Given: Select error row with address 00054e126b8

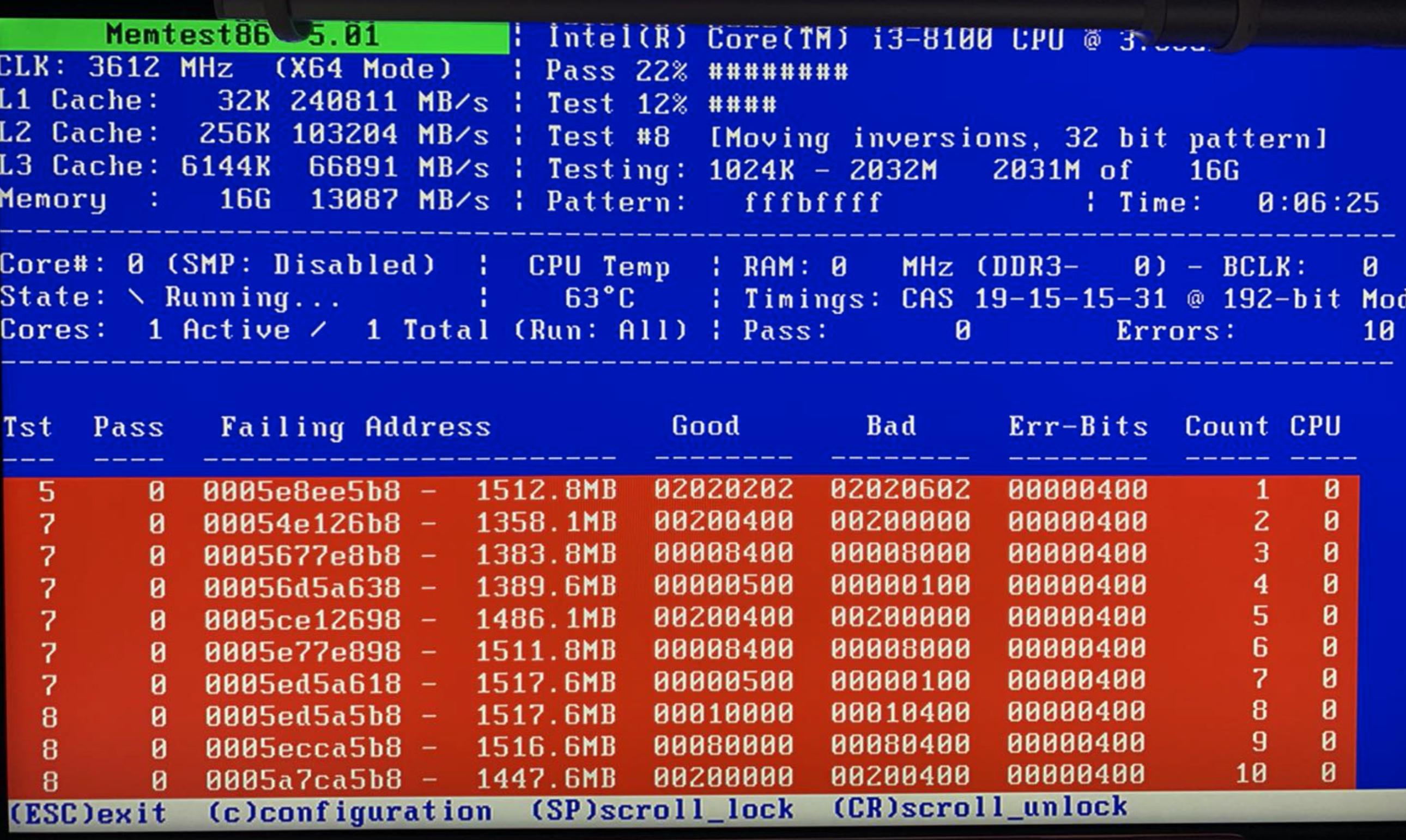Looking at the screenshot, I should click(302, 523).
